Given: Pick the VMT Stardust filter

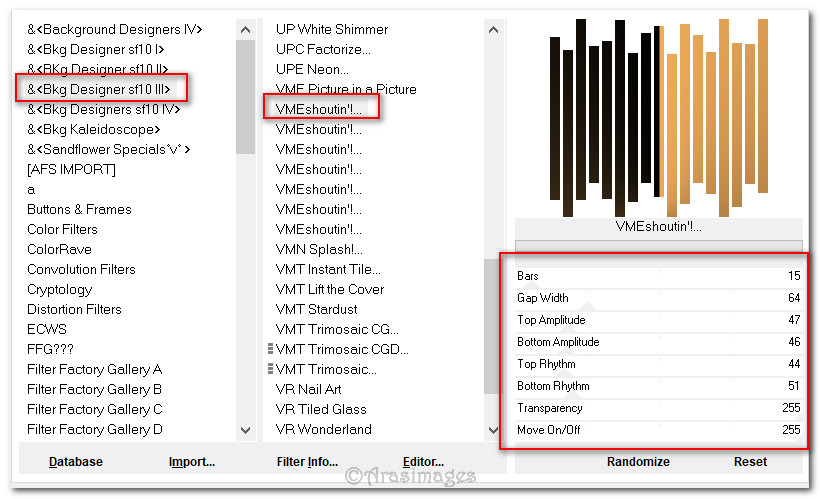Looking at the screenshot, I should 316,309.
